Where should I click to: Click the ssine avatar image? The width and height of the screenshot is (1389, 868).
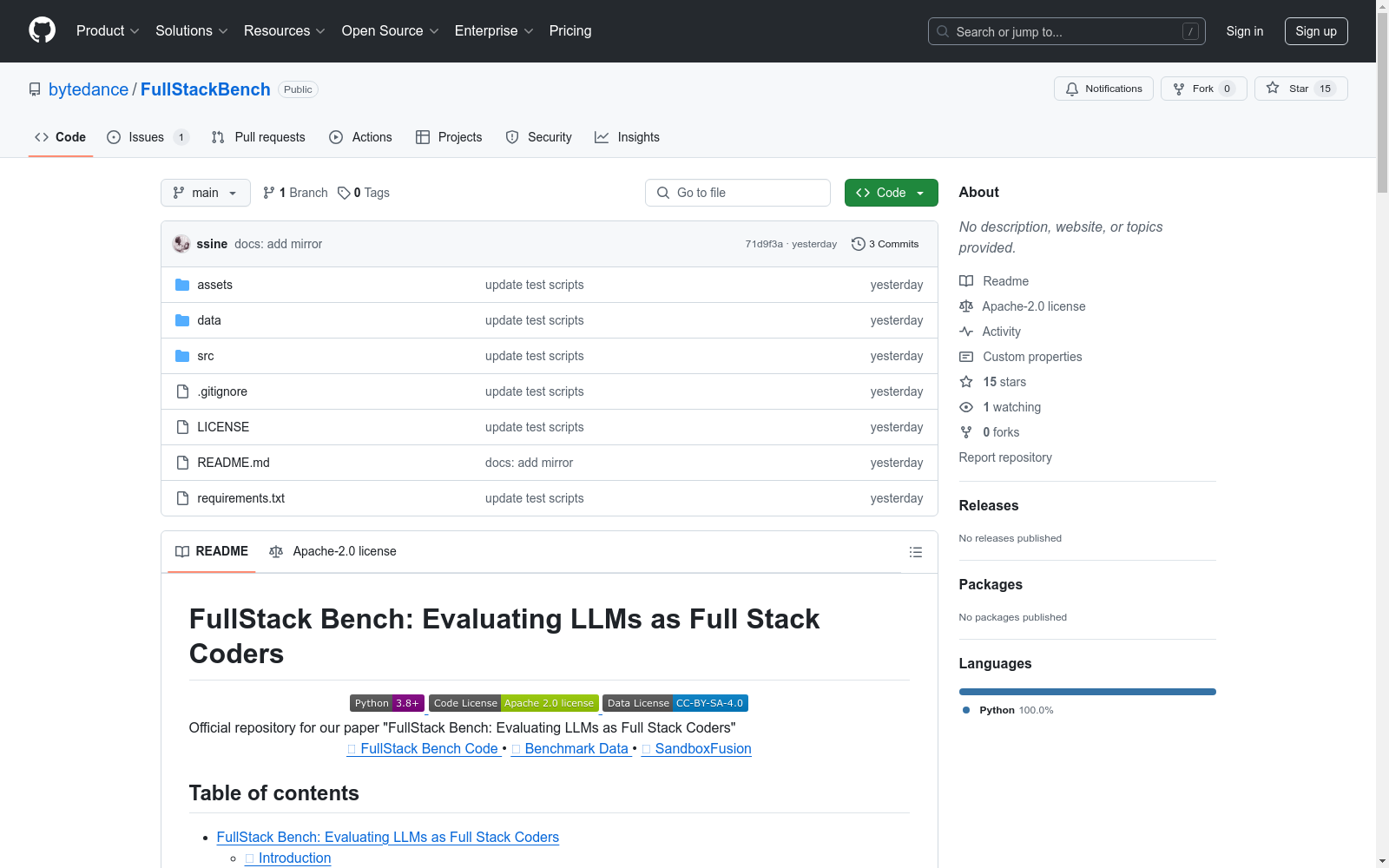pos(181,244)
